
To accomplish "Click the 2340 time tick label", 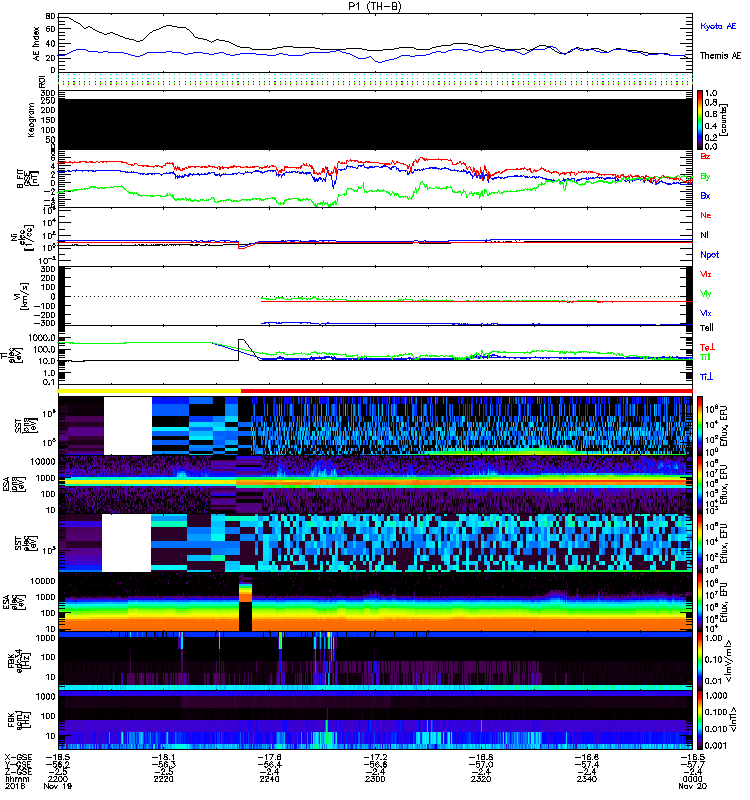I will [x=587, y=779].
